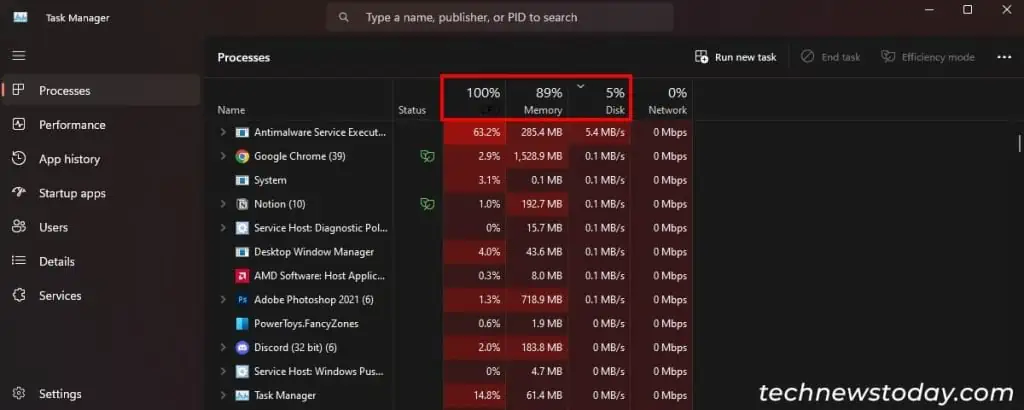Open Task Manager Settings

coord(101,394)
